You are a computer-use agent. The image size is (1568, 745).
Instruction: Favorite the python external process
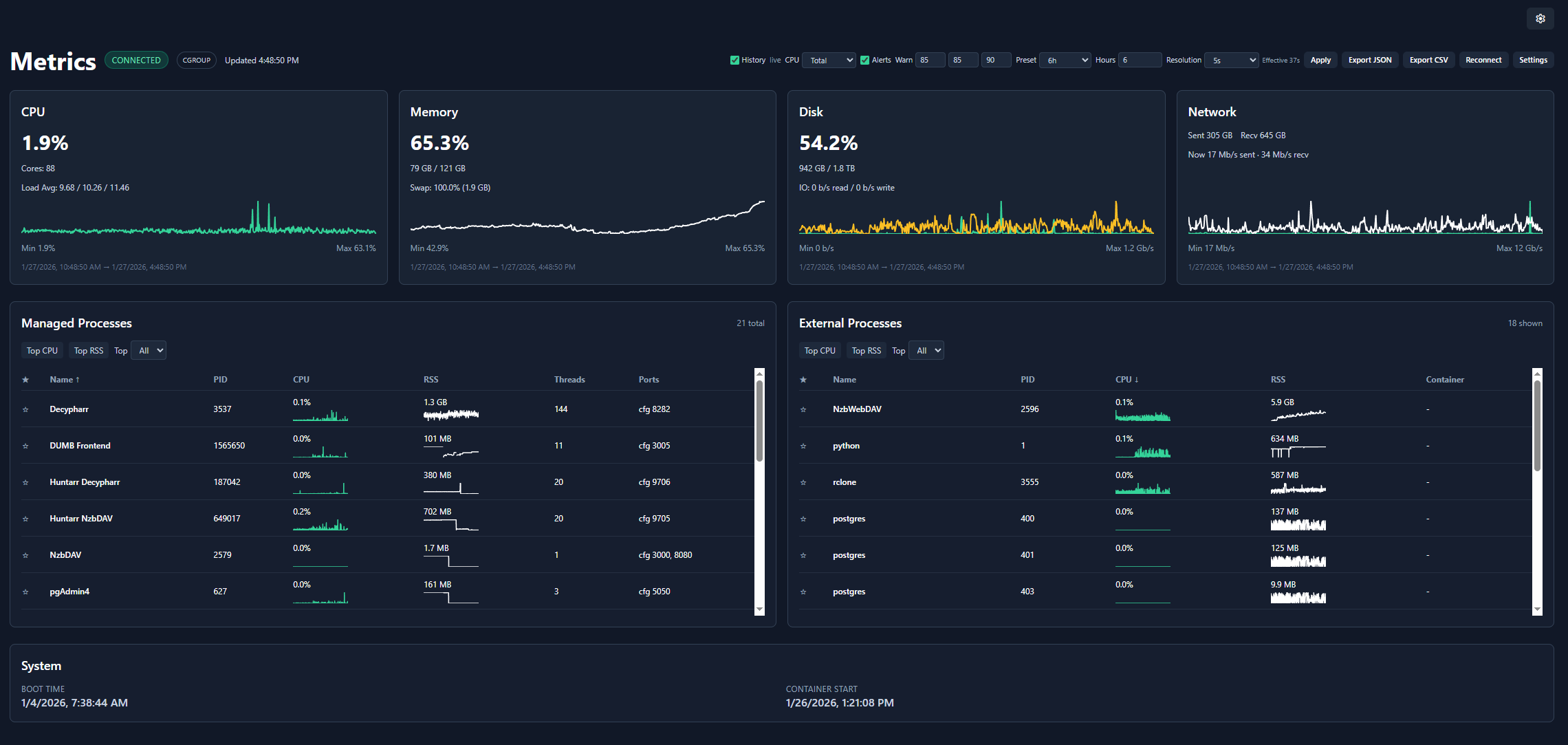(x=803, y=445)
